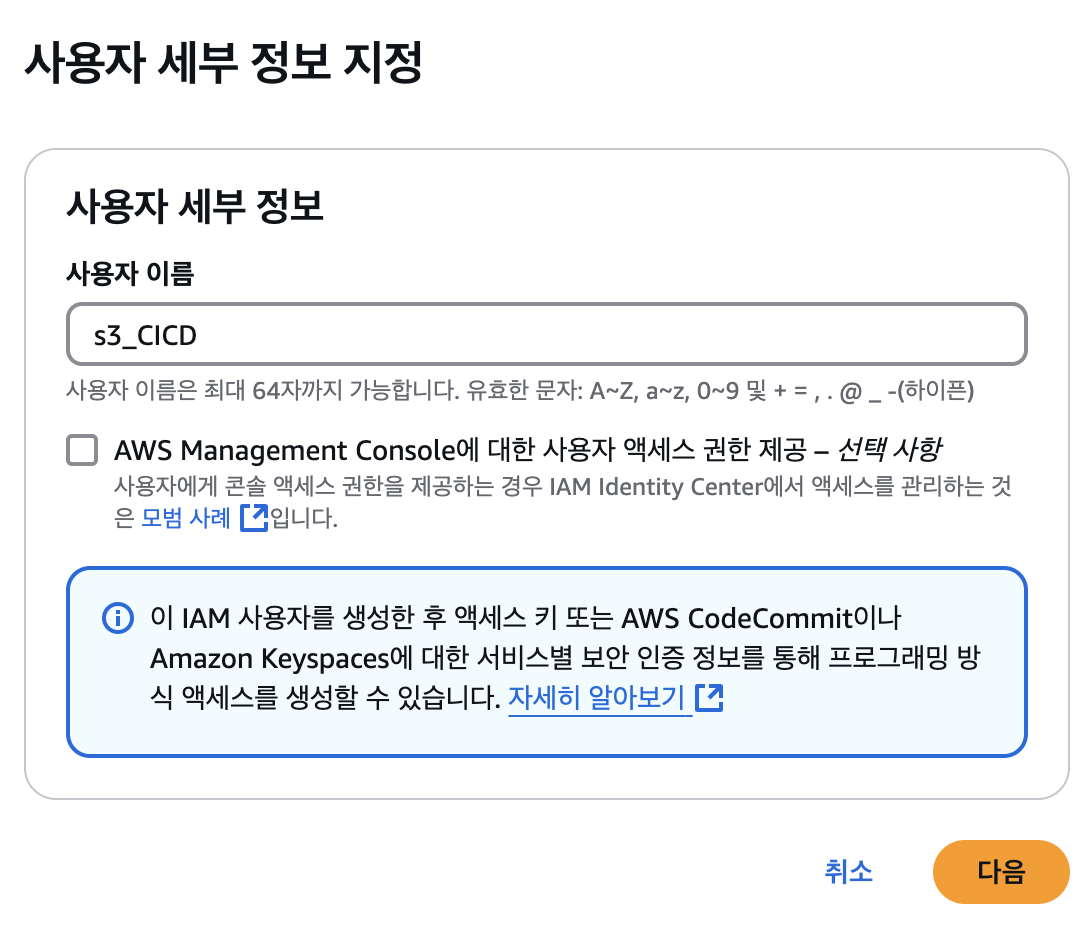The width and height of the screenshot is (1088, 926).
Task: Open the 자세히 알아보기 link
Action: click(597, 697)
